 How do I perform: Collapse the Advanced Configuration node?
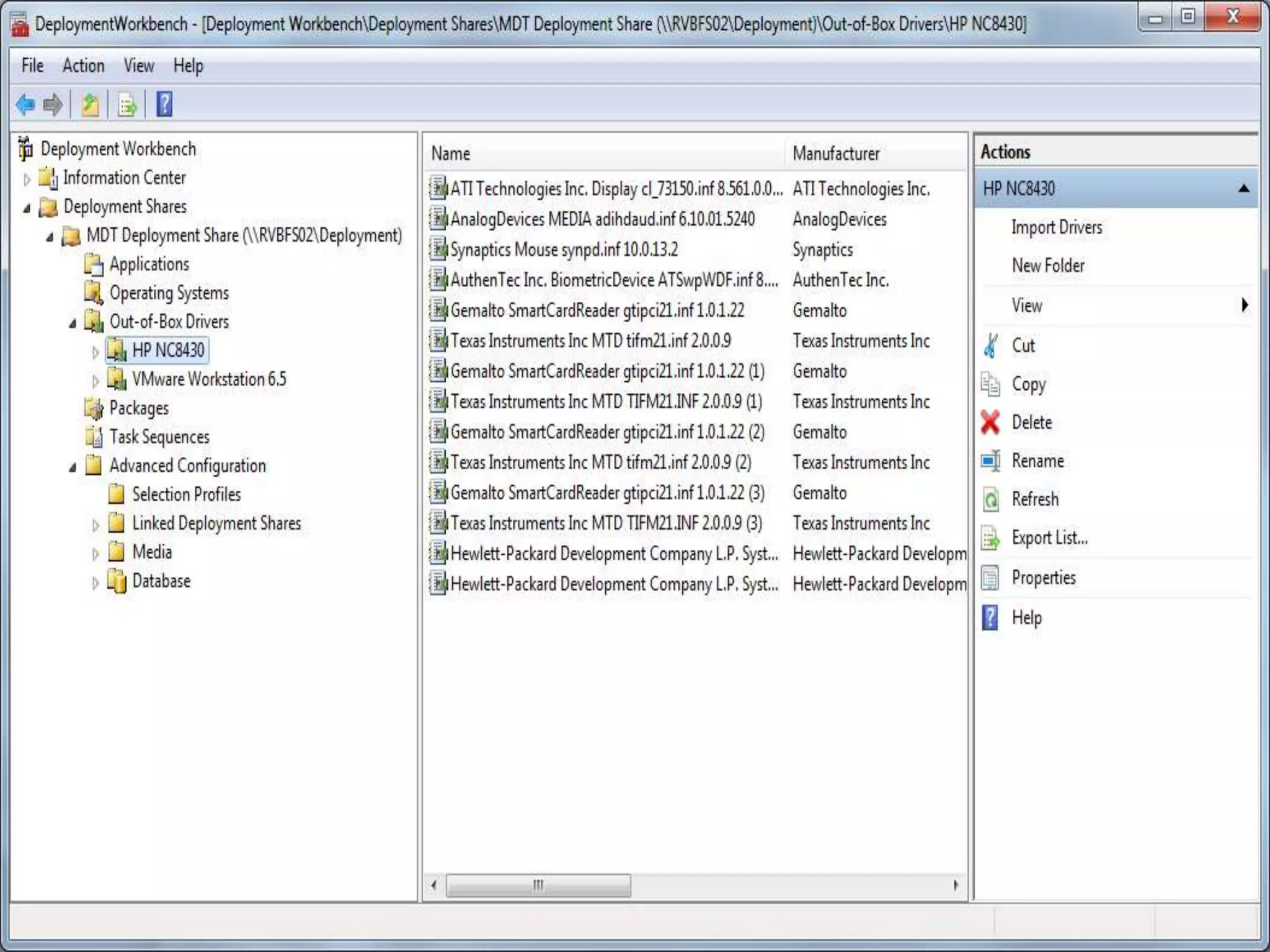point(73,467)
